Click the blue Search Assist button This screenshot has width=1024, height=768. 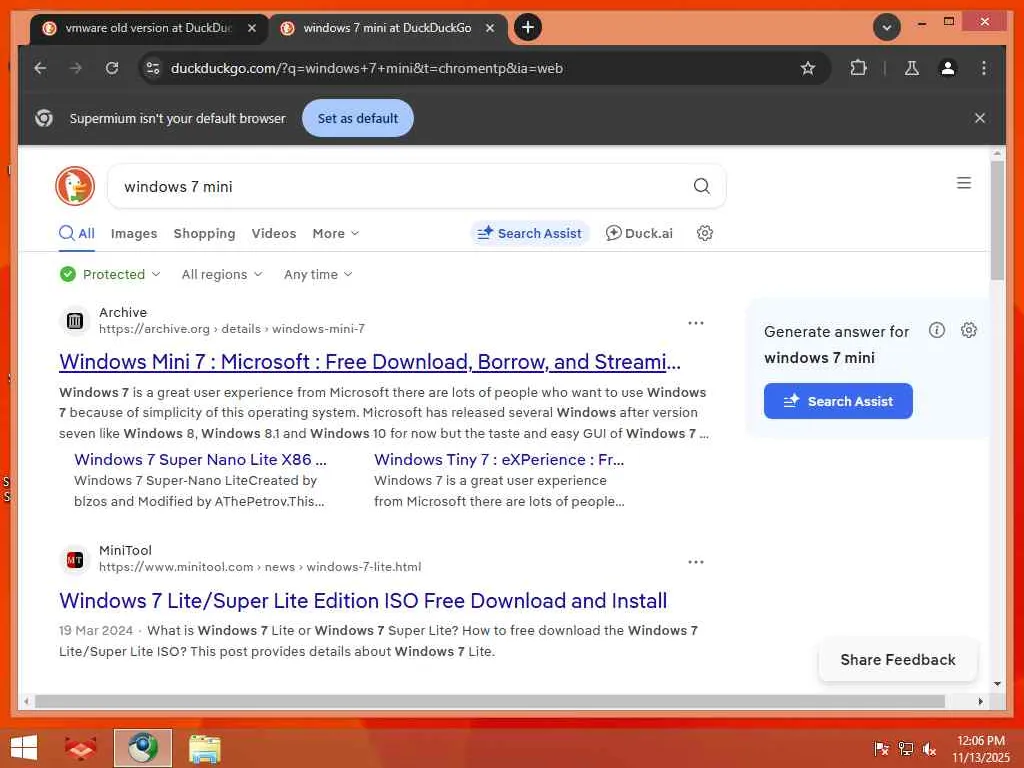838,401
